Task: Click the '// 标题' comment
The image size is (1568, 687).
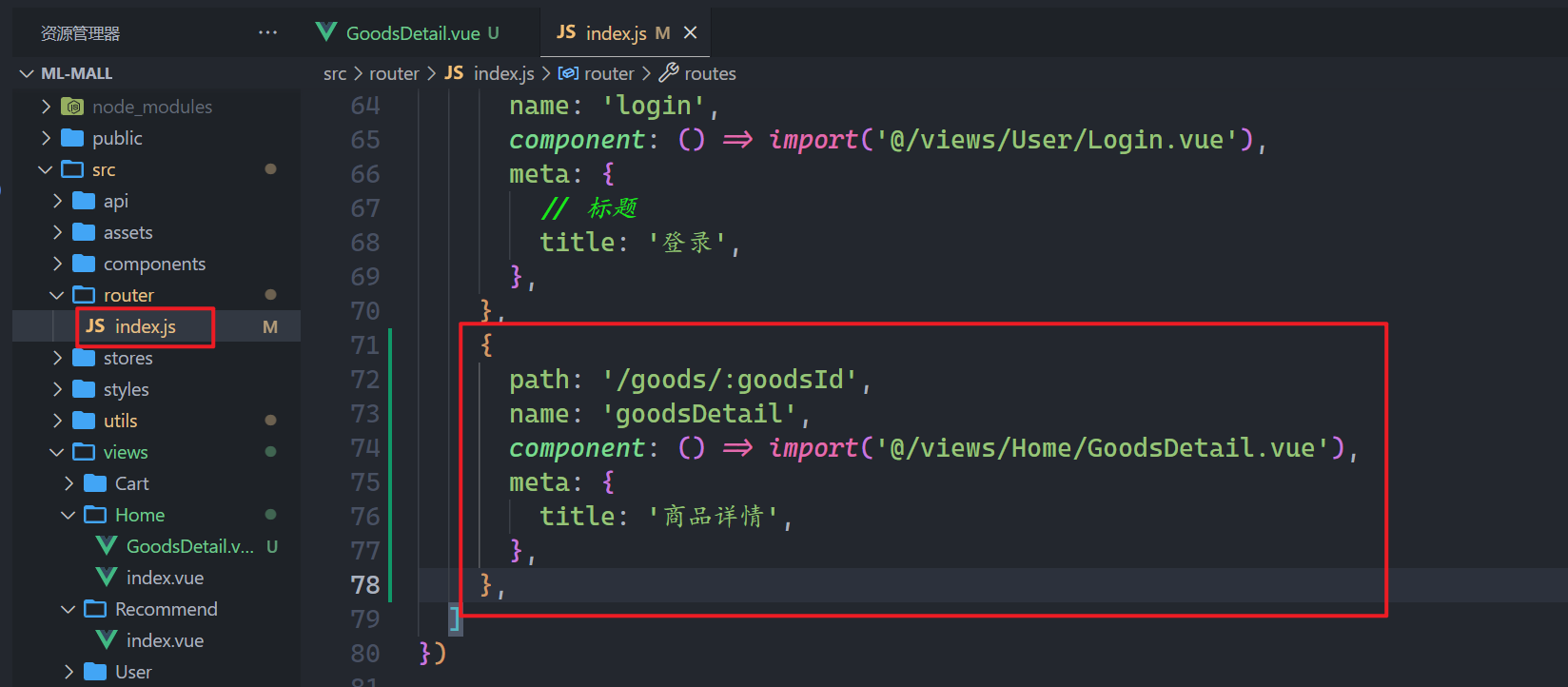Action: point(588,207)
